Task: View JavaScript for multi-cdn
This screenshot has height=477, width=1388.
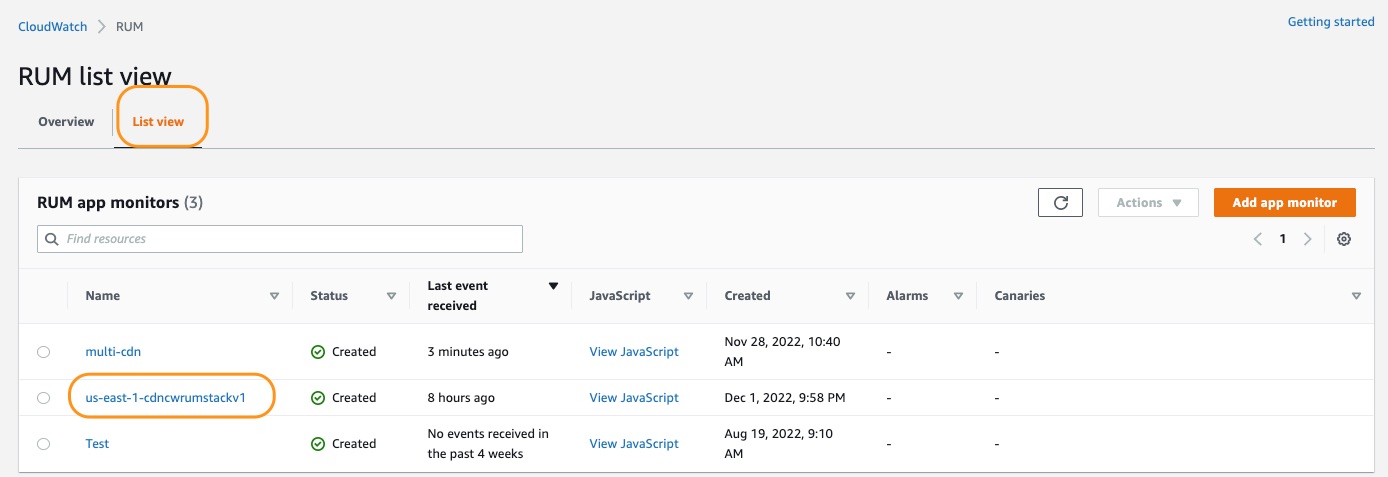Action: tap(634, 352)
